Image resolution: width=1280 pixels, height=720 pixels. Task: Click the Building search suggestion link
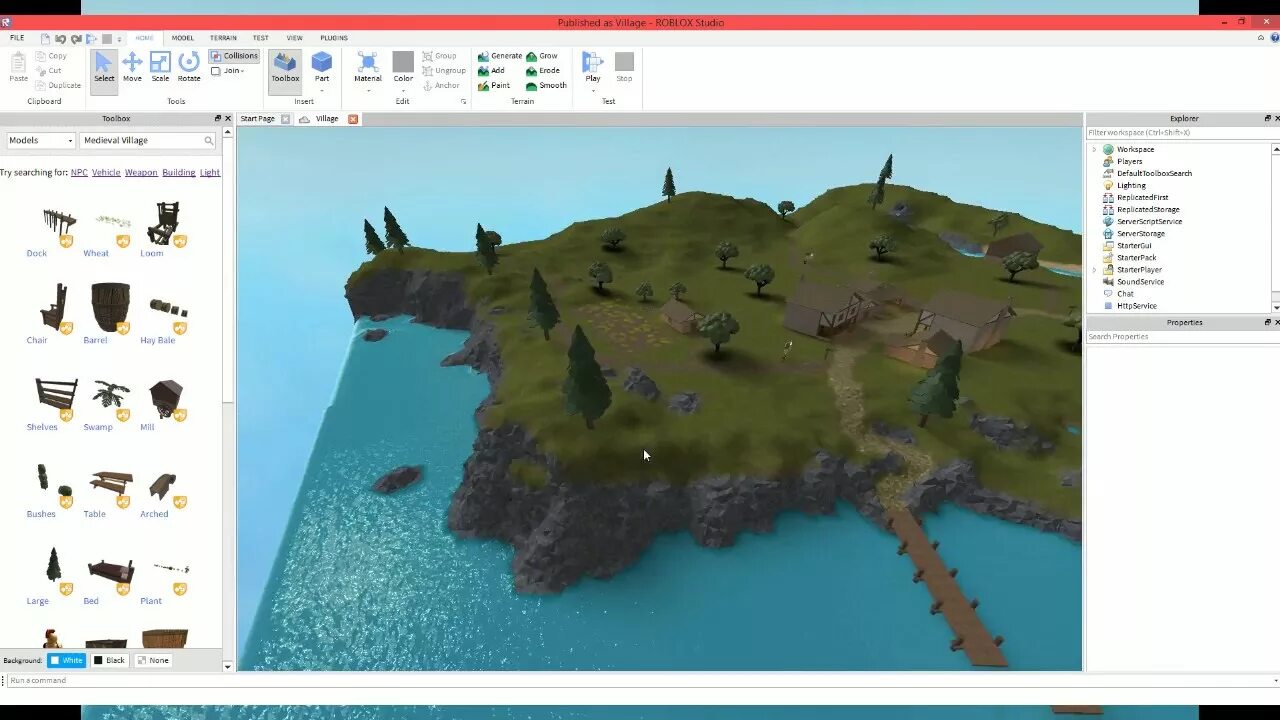coord(179,172)
